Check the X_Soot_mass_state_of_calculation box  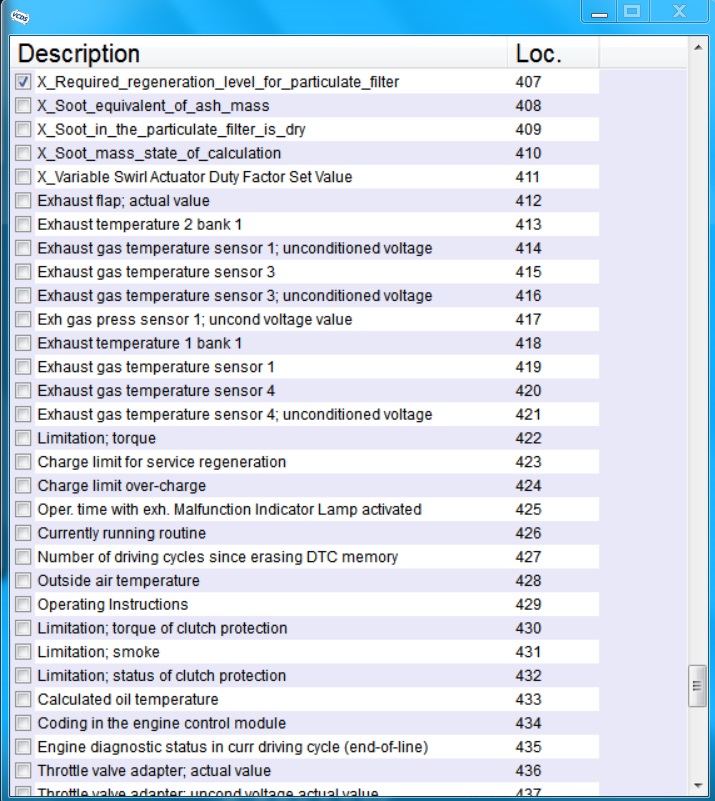tap(23, 153)
